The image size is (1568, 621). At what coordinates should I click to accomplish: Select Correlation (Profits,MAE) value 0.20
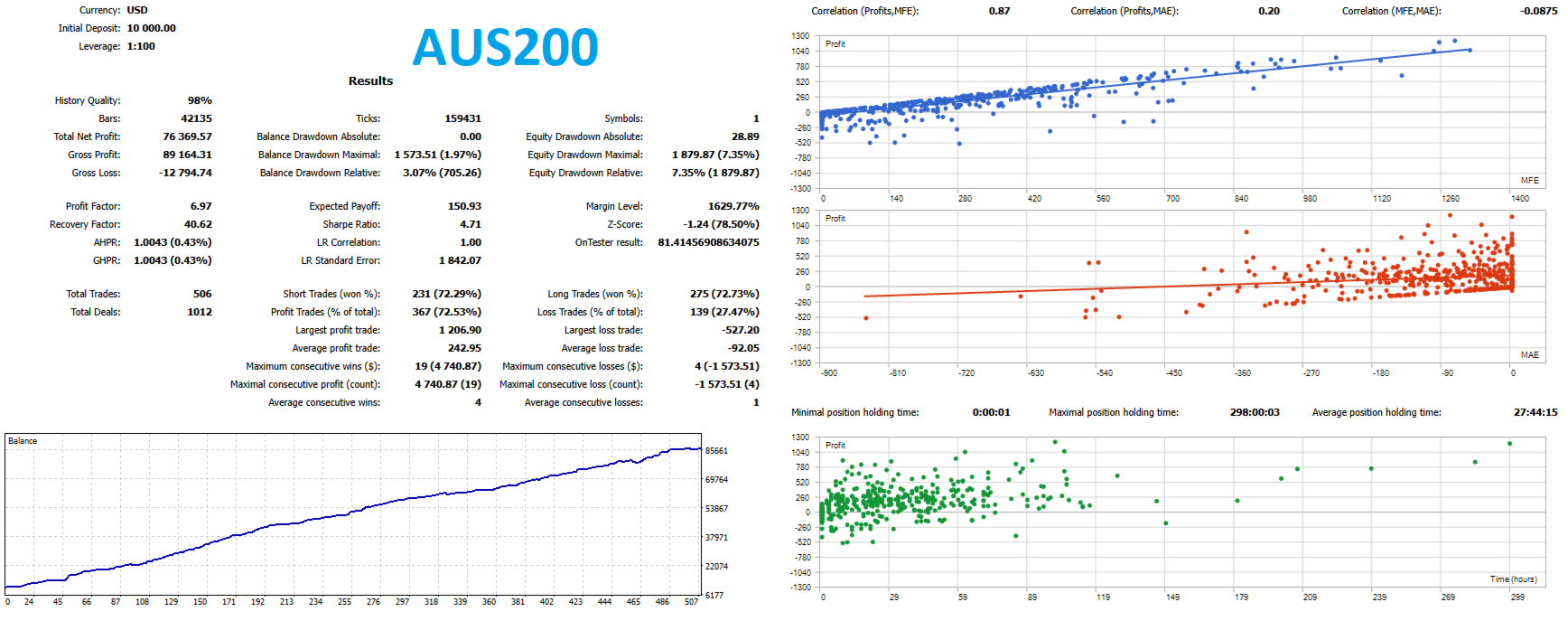(1268, 12)
